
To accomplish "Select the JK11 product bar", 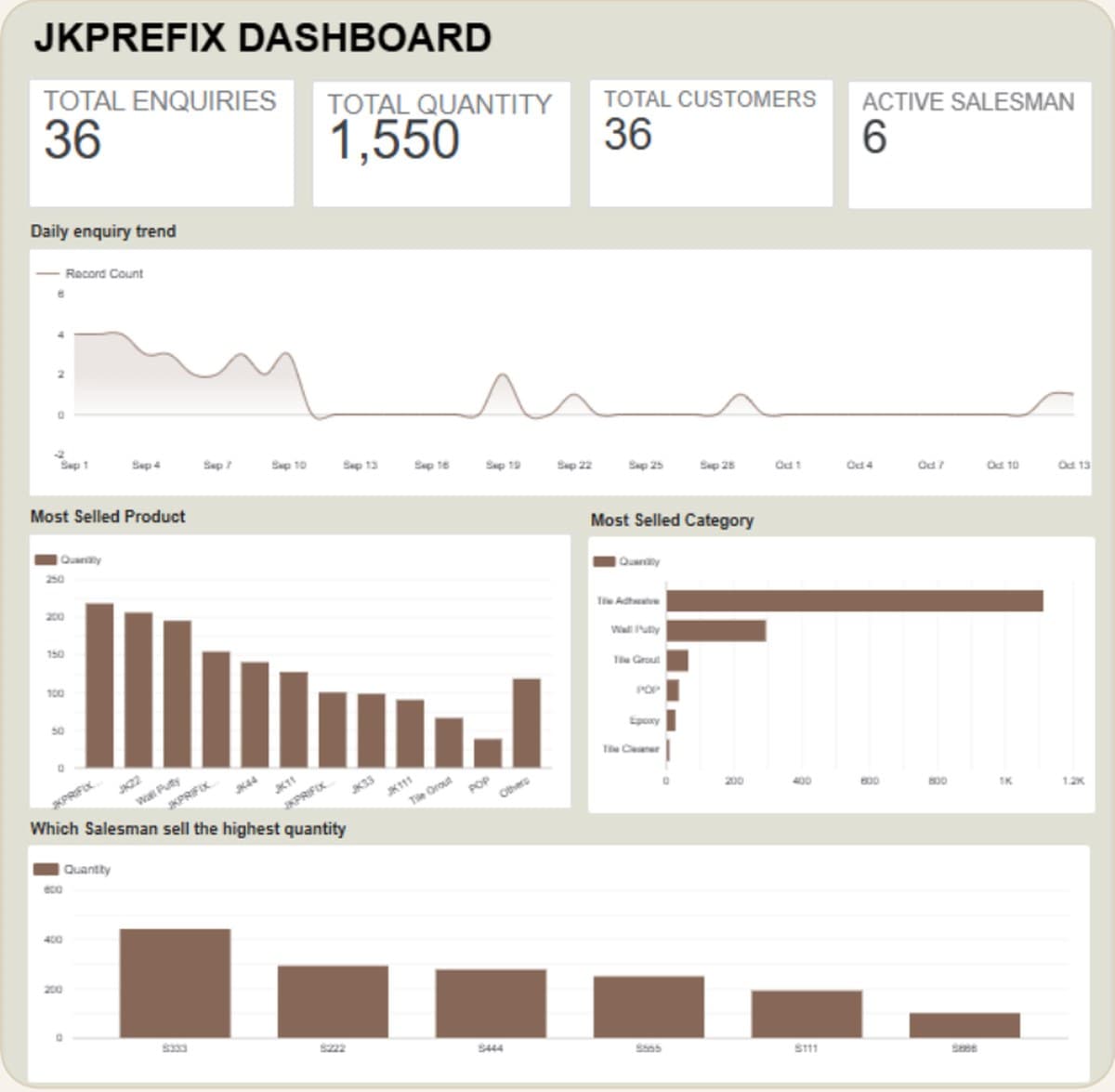I will [294, 720].
